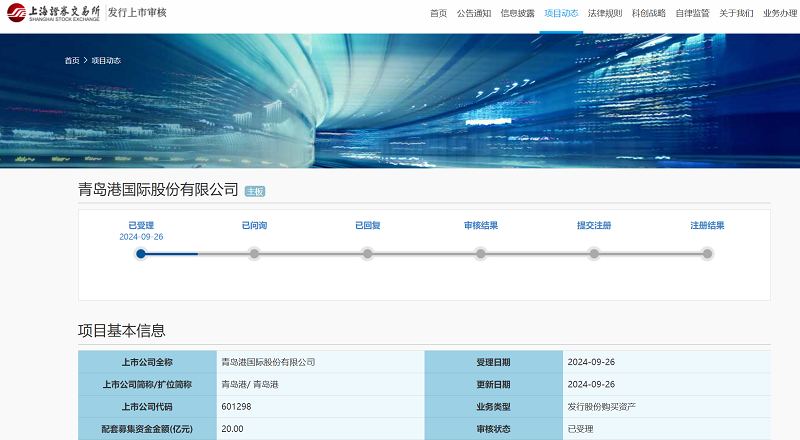The width and height of the screenshot is (800, 440).
Task: Navigate to 自律监管 section
Action: (x=692, y=13)
